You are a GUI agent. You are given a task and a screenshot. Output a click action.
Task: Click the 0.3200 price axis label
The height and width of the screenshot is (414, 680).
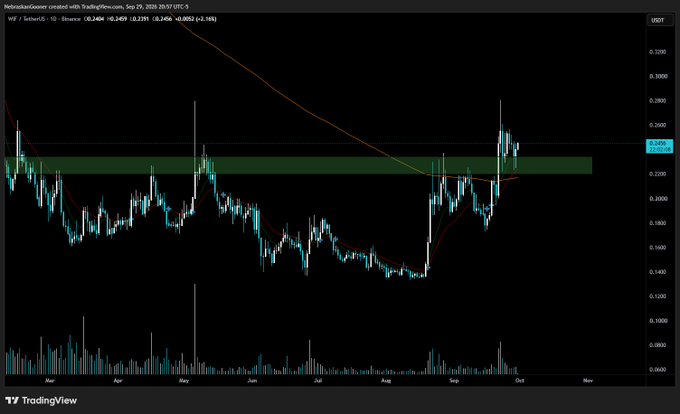click(658, 52)
